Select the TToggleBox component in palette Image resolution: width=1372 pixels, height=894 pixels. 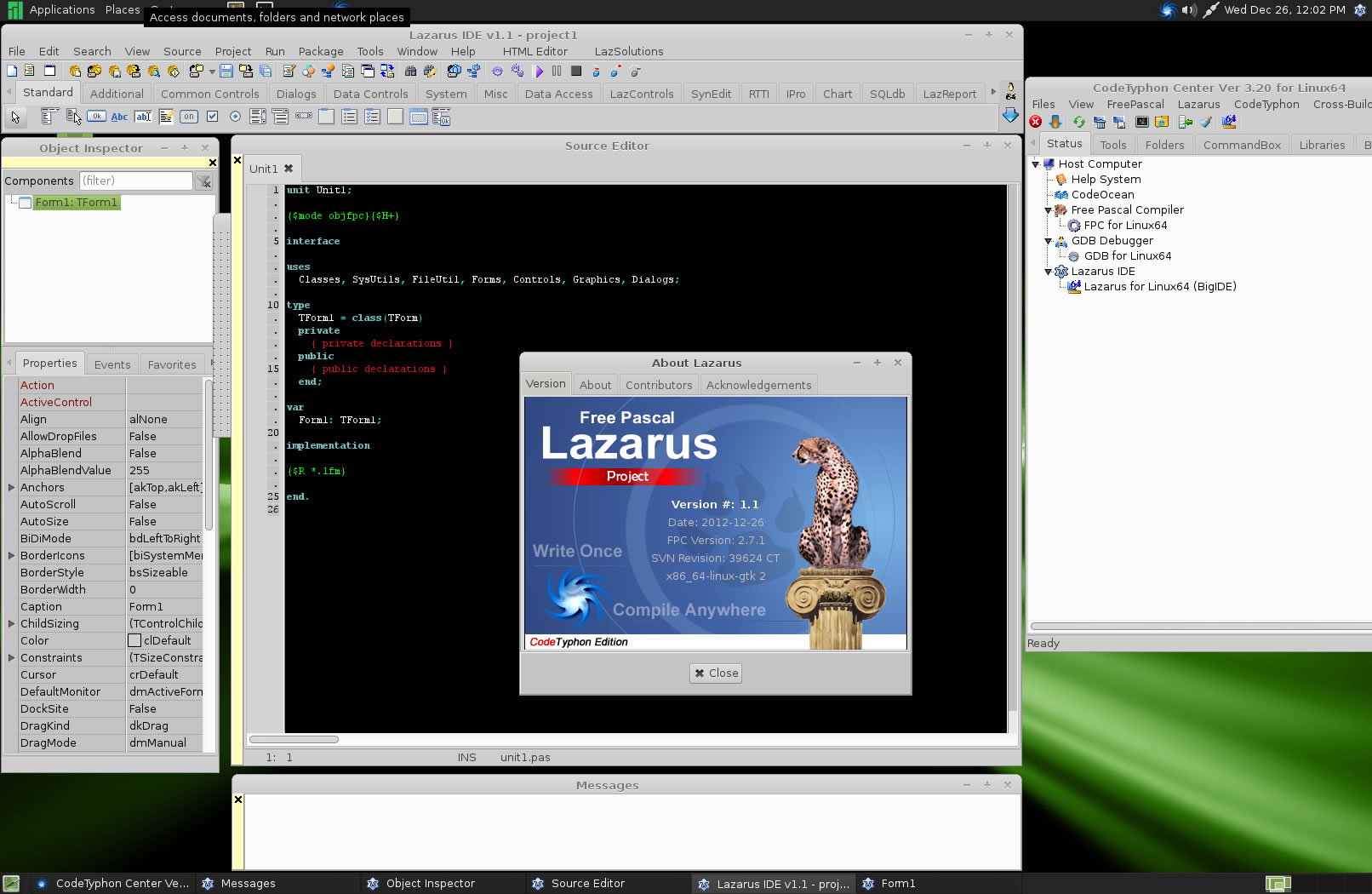[x=189, y=117]
